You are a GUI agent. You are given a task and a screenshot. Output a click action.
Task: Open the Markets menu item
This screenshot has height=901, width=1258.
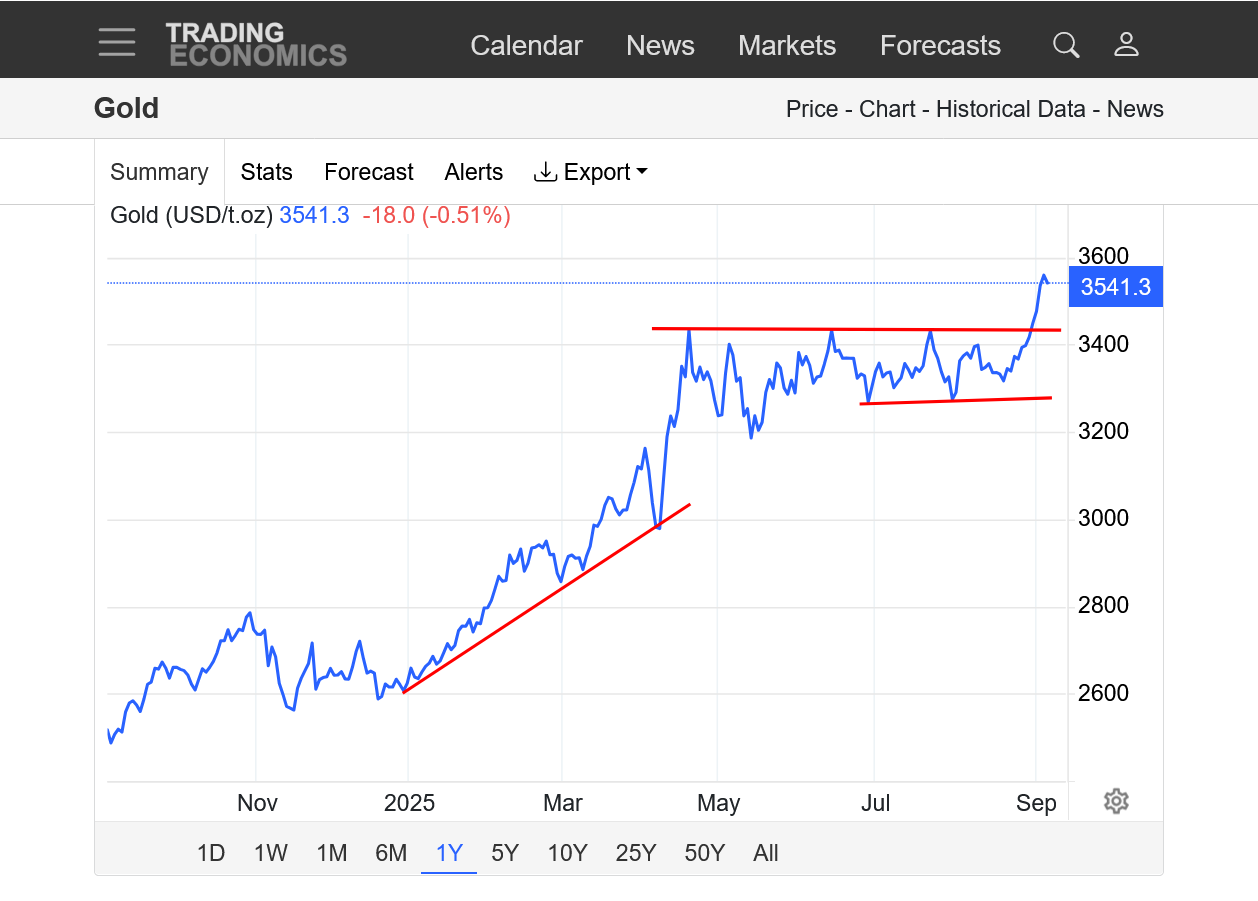(x=787, y=46)
